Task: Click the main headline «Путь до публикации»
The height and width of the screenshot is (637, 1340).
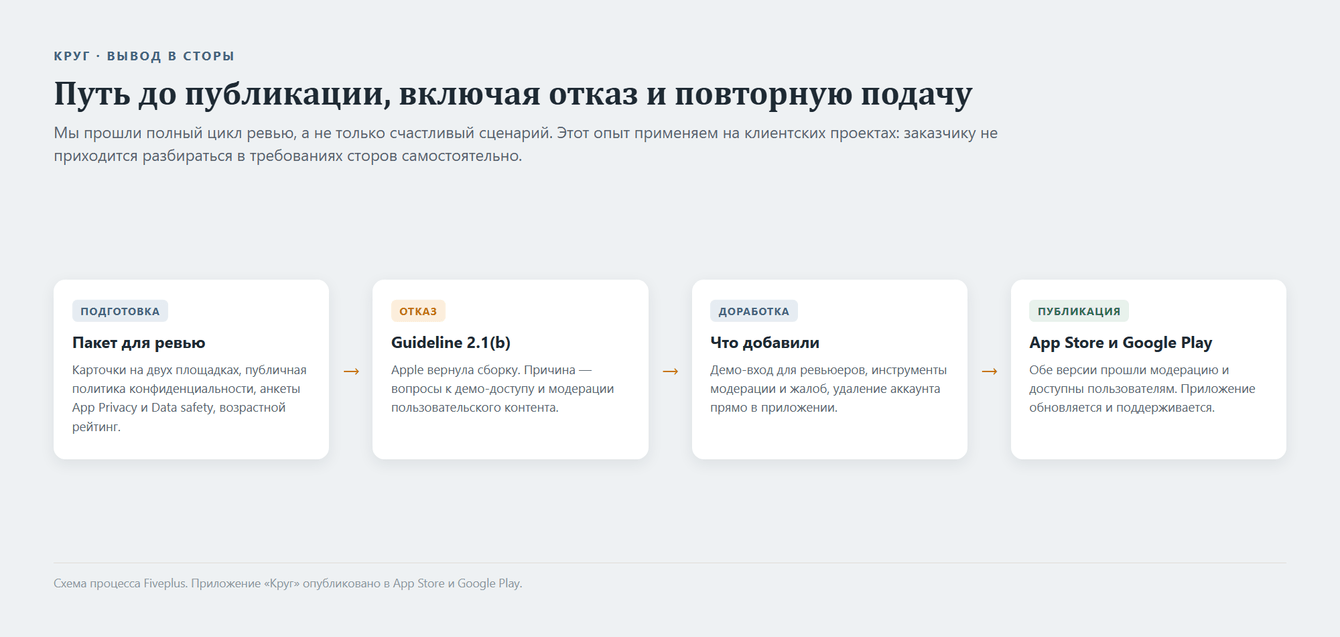Action: 513,94
